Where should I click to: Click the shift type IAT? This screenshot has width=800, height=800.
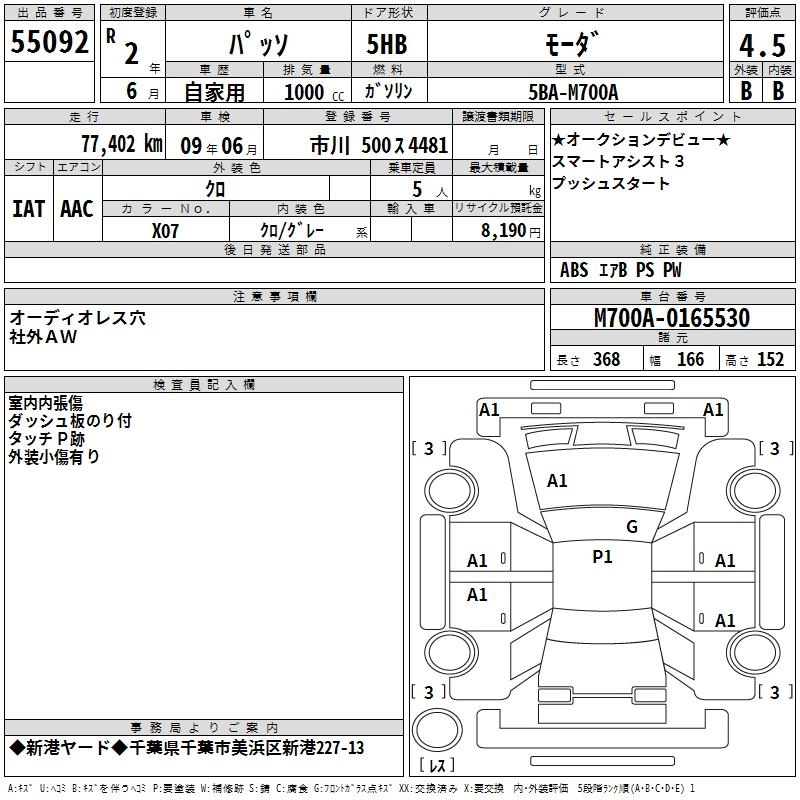(29, 209)
